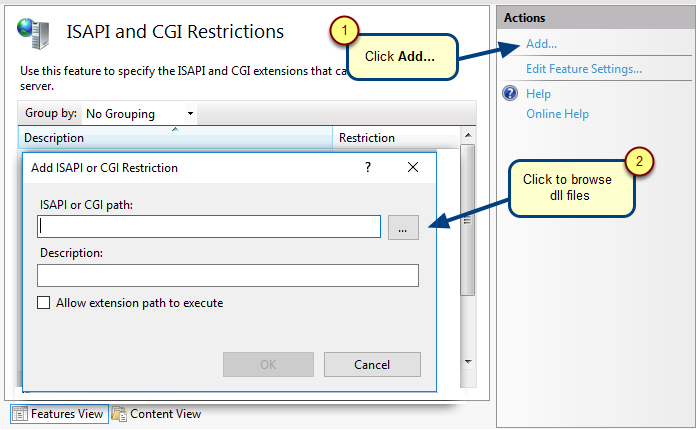Click the Features View tab icon
The image size is (696, 430).
pos(20,414)
